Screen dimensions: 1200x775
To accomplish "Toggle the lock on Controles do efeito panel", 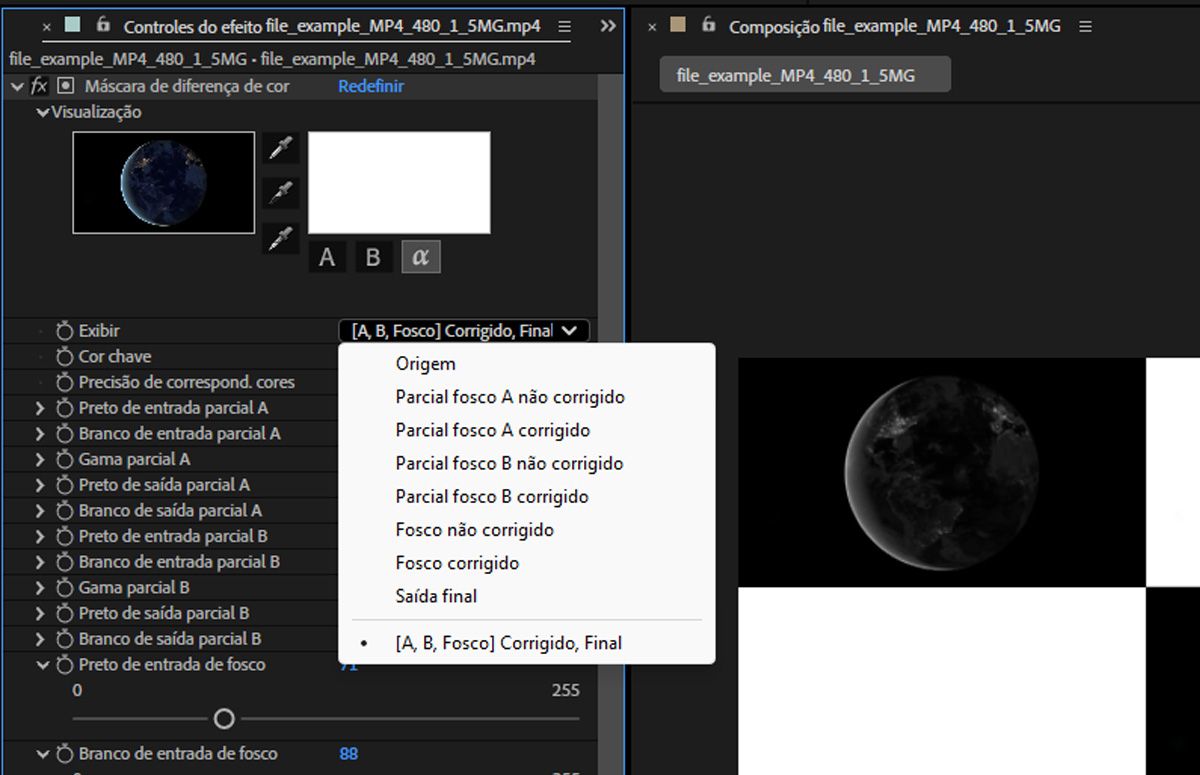I will click(103, 25).
